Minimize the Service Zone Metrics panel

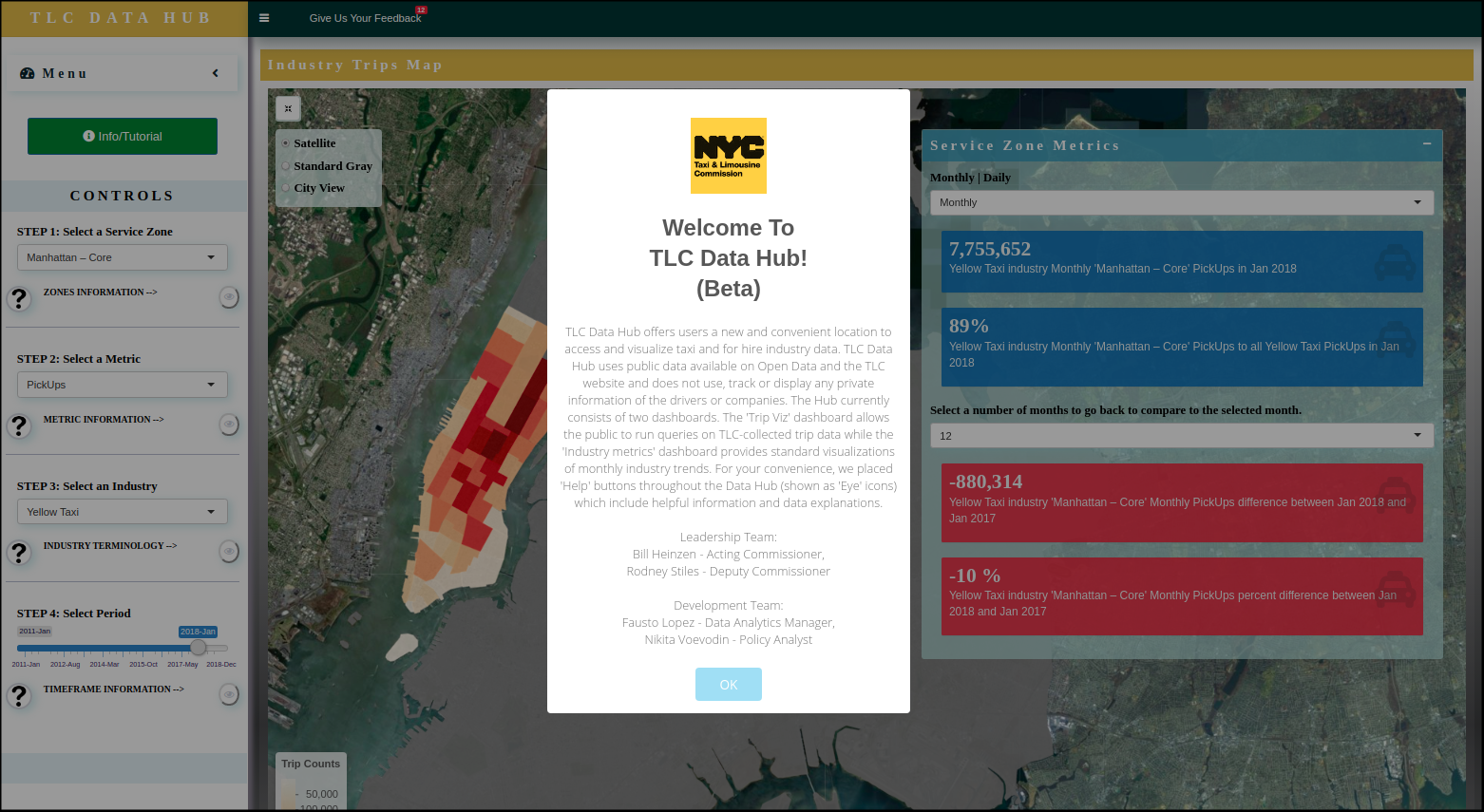1427,143
